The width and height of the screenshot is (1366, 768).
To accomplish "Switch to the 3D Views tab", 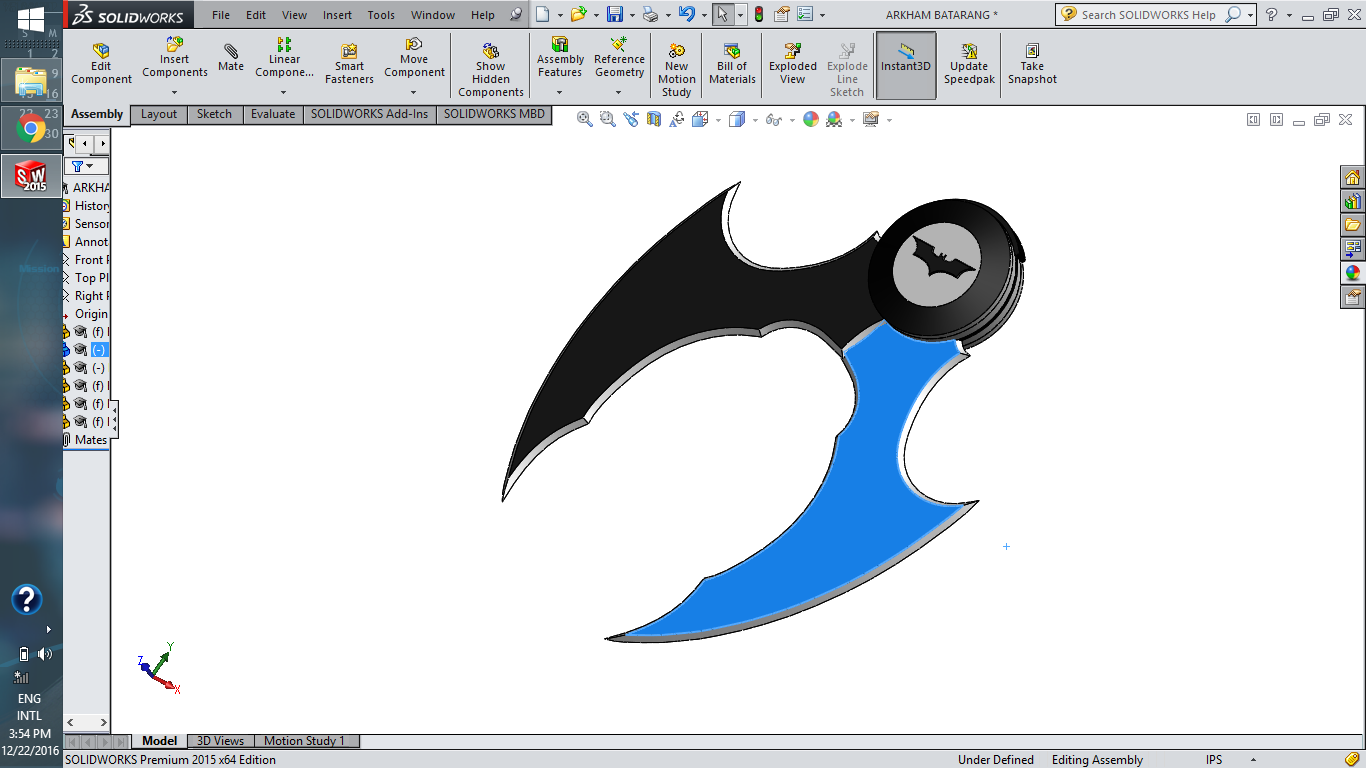I will click(x=220, y=741).
